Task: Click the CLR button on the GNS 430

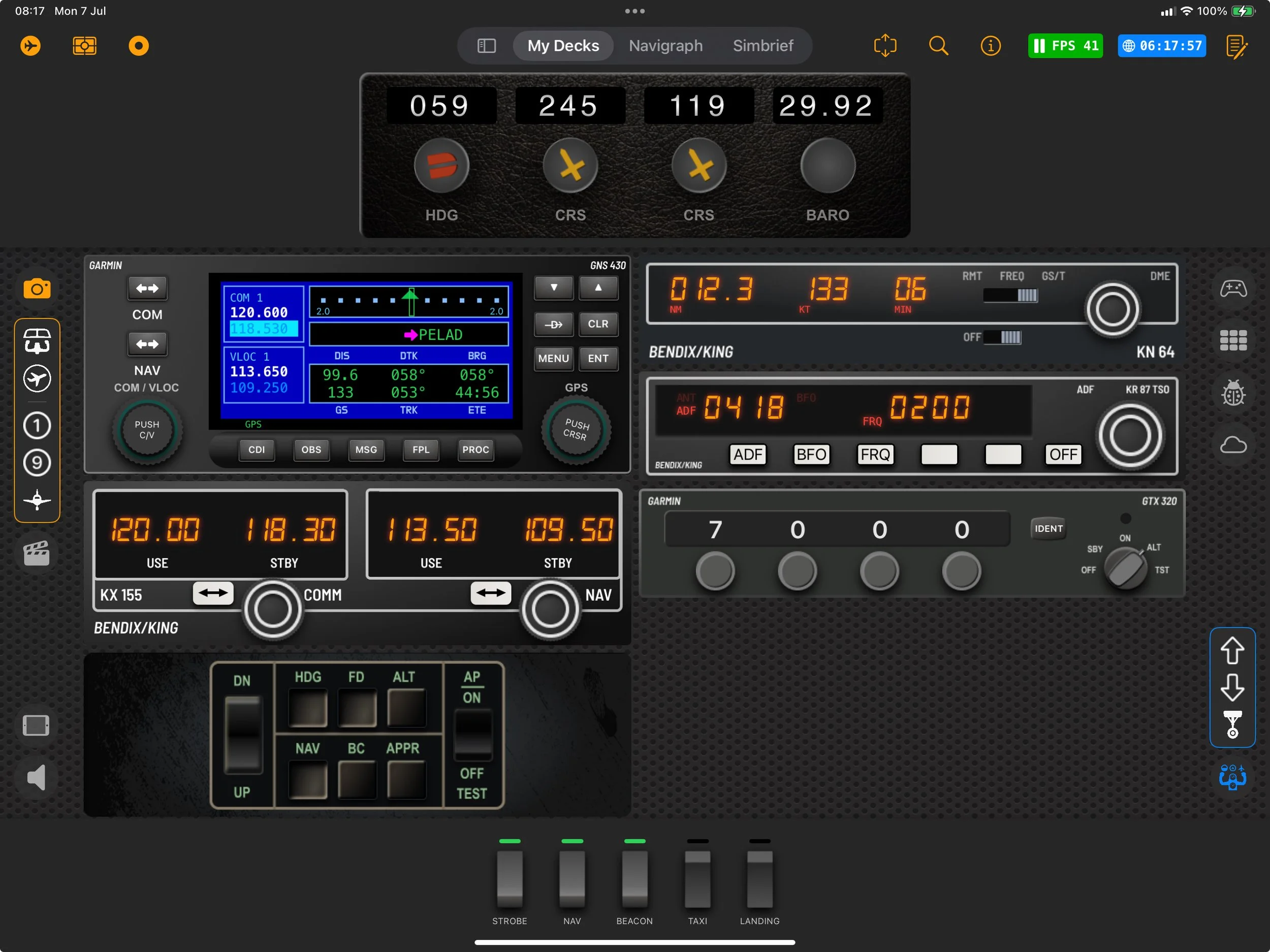Action: tap(598, 325)
